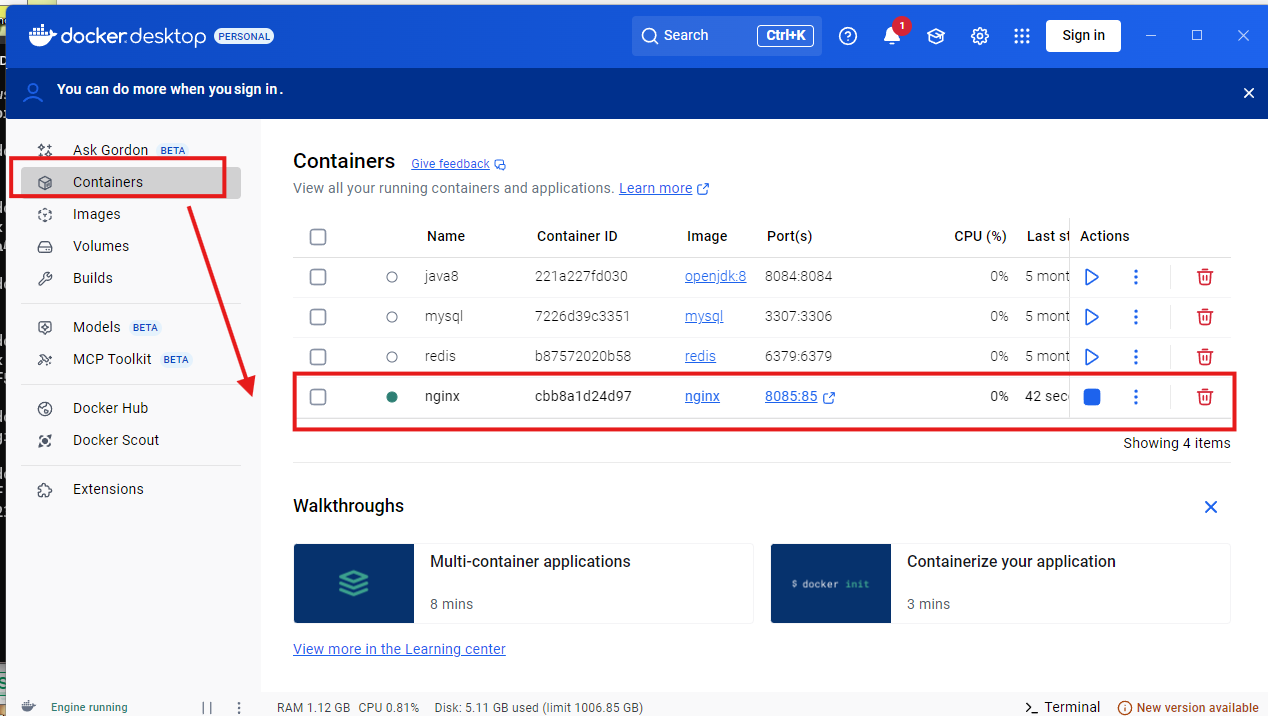Open more actions for nginx

coord(1136,397)
